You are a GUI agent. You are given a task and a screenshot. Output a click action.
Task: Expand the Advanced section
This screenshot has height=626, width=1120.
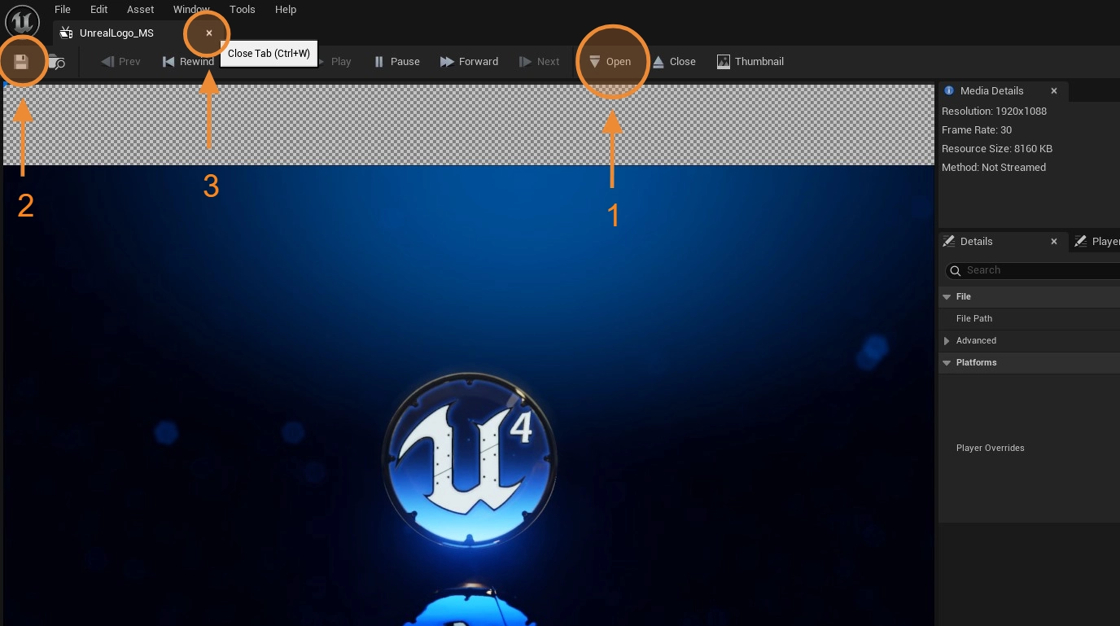click(946, 341)
